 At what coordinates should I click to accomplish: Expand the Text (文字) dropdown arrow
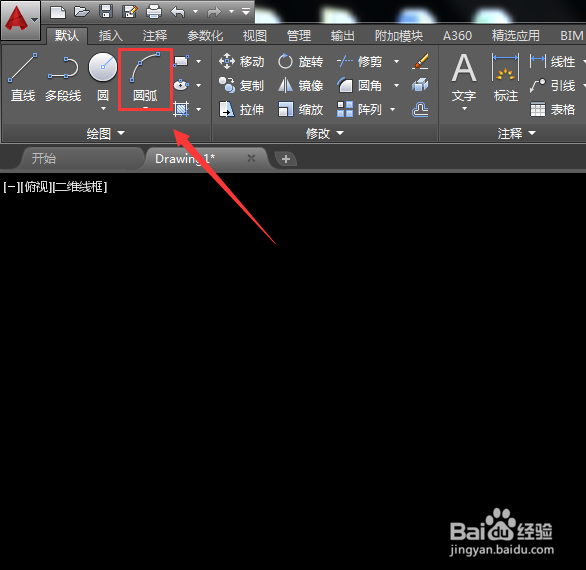click(464, 109)
